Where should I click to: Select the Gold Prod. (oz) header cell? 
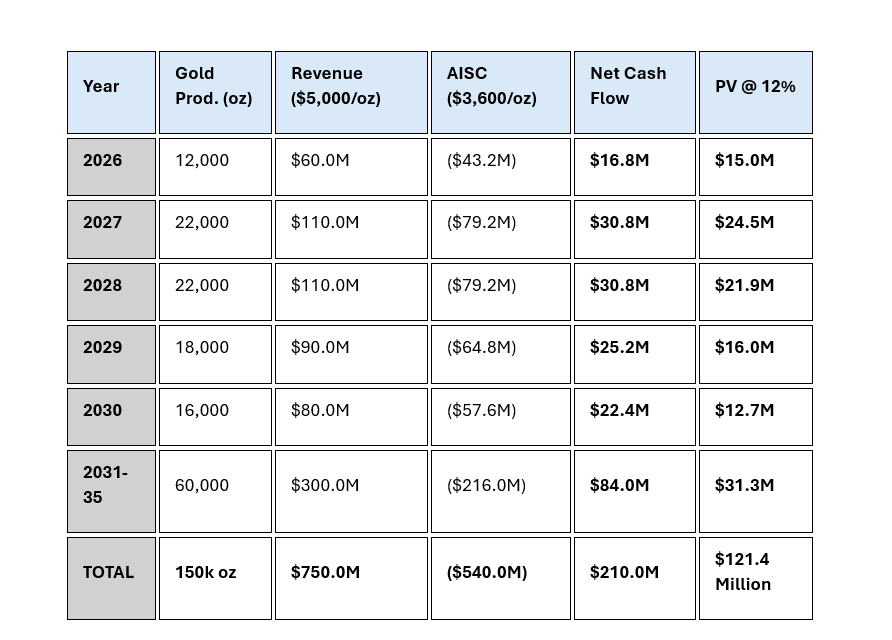pyautogui.click(x=215, y=92)
